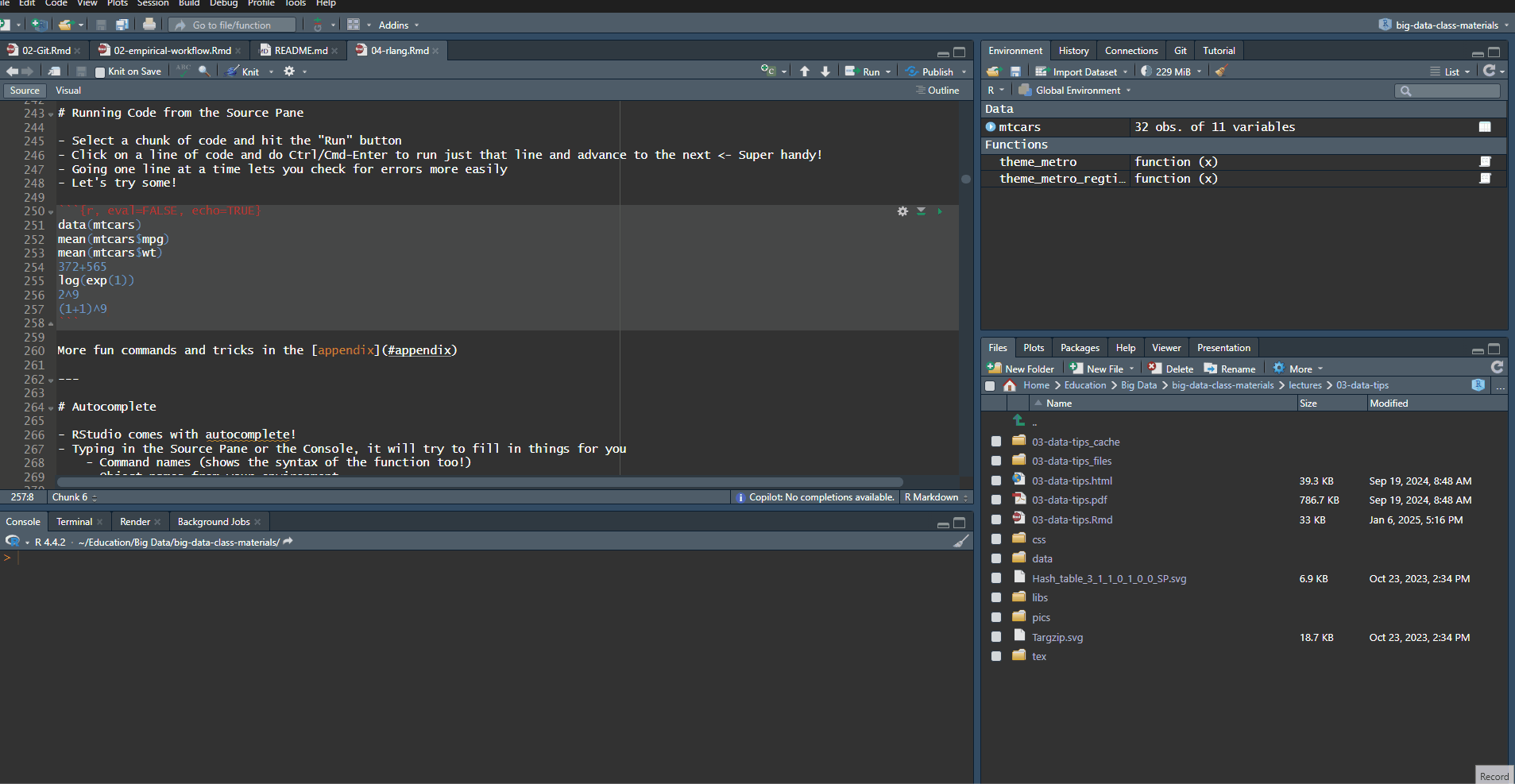Open the More dropdown in Files pane

1298,369
